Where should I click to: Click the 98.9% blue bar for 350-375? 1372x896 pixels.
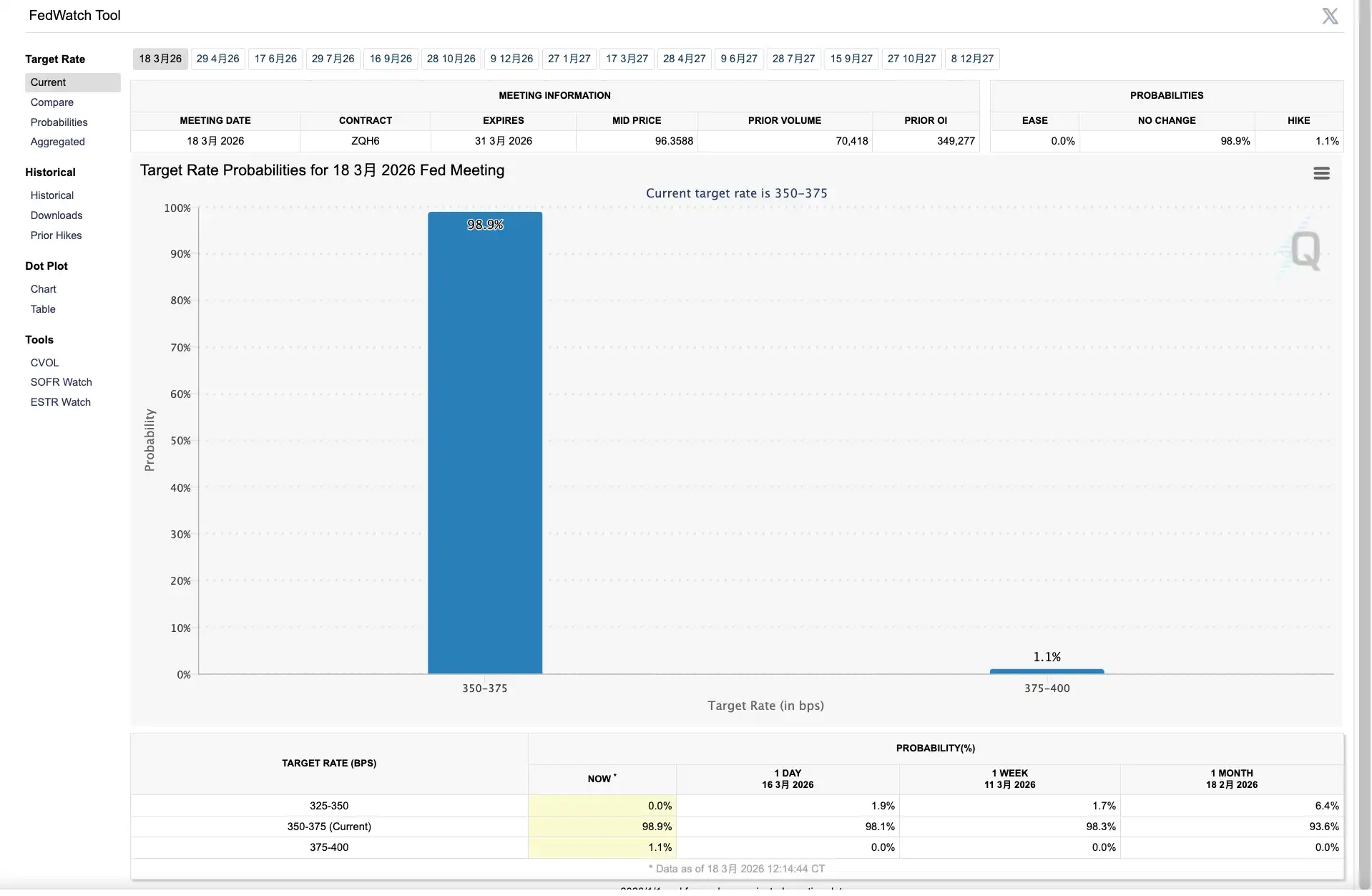click(484, 444)
